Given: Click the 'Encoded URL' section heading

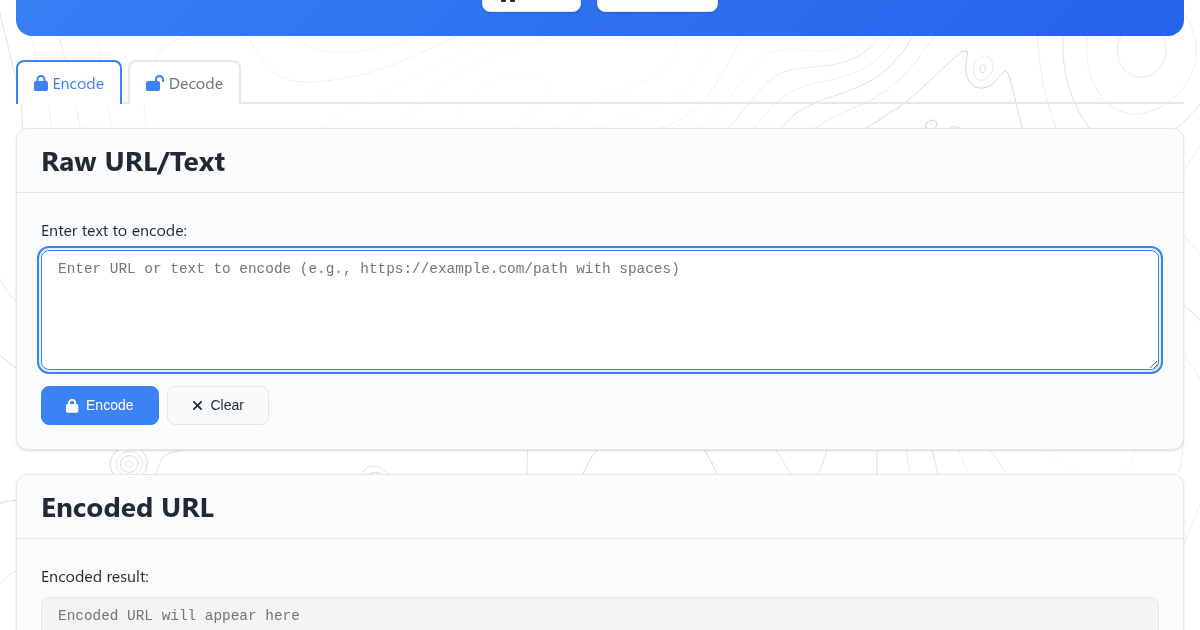Looking at the screenshot, I should point(127,507).
